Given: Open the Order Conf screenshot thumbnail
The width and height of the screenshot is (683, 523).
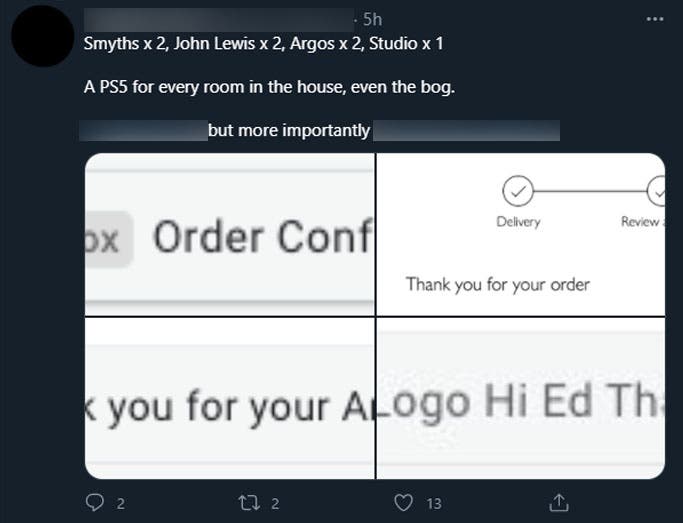Looking at the screenshot, I should (230, 234).
